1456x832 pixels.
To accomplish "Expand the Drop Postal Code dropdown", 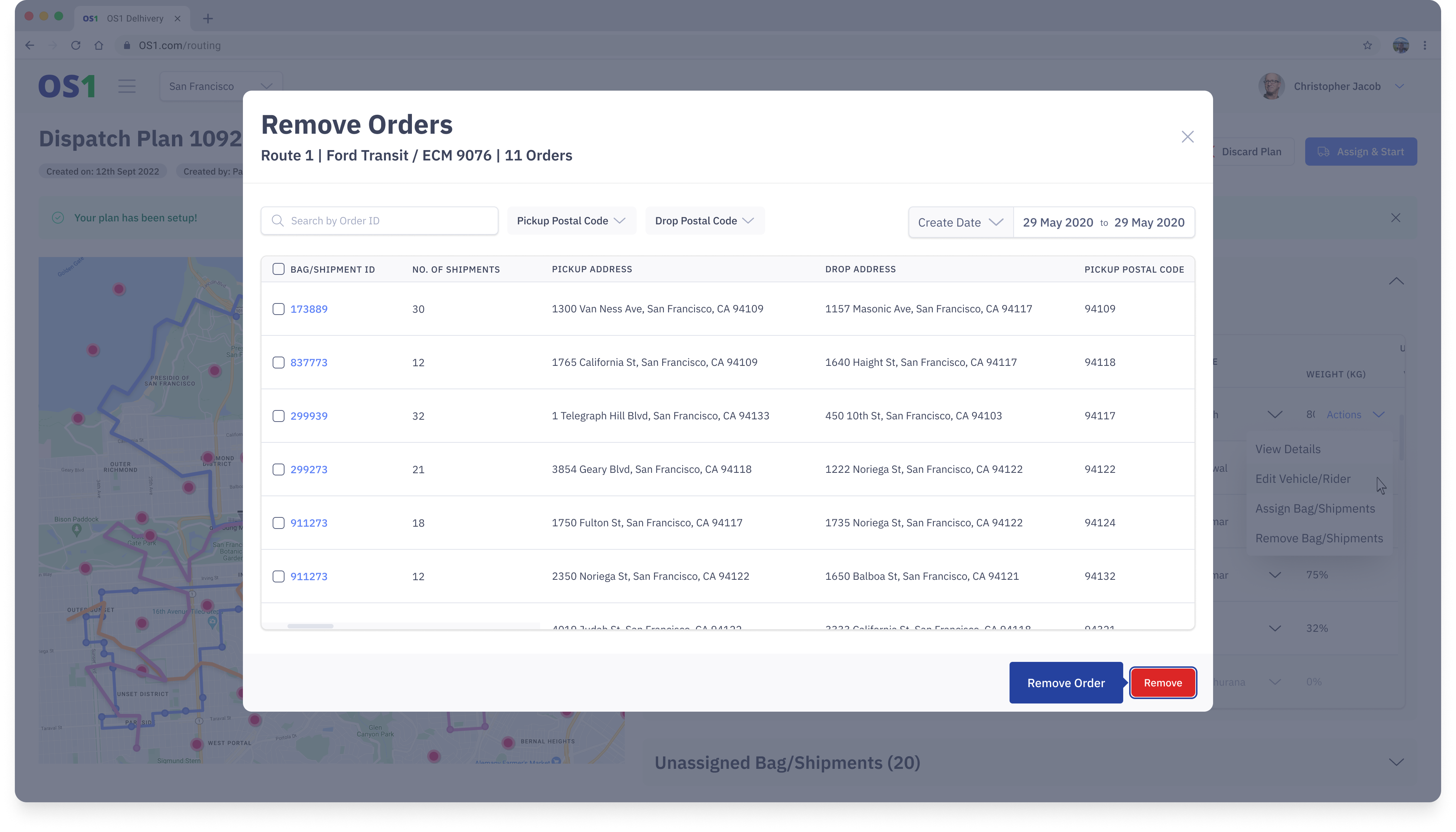I will (x=704, y=221).
